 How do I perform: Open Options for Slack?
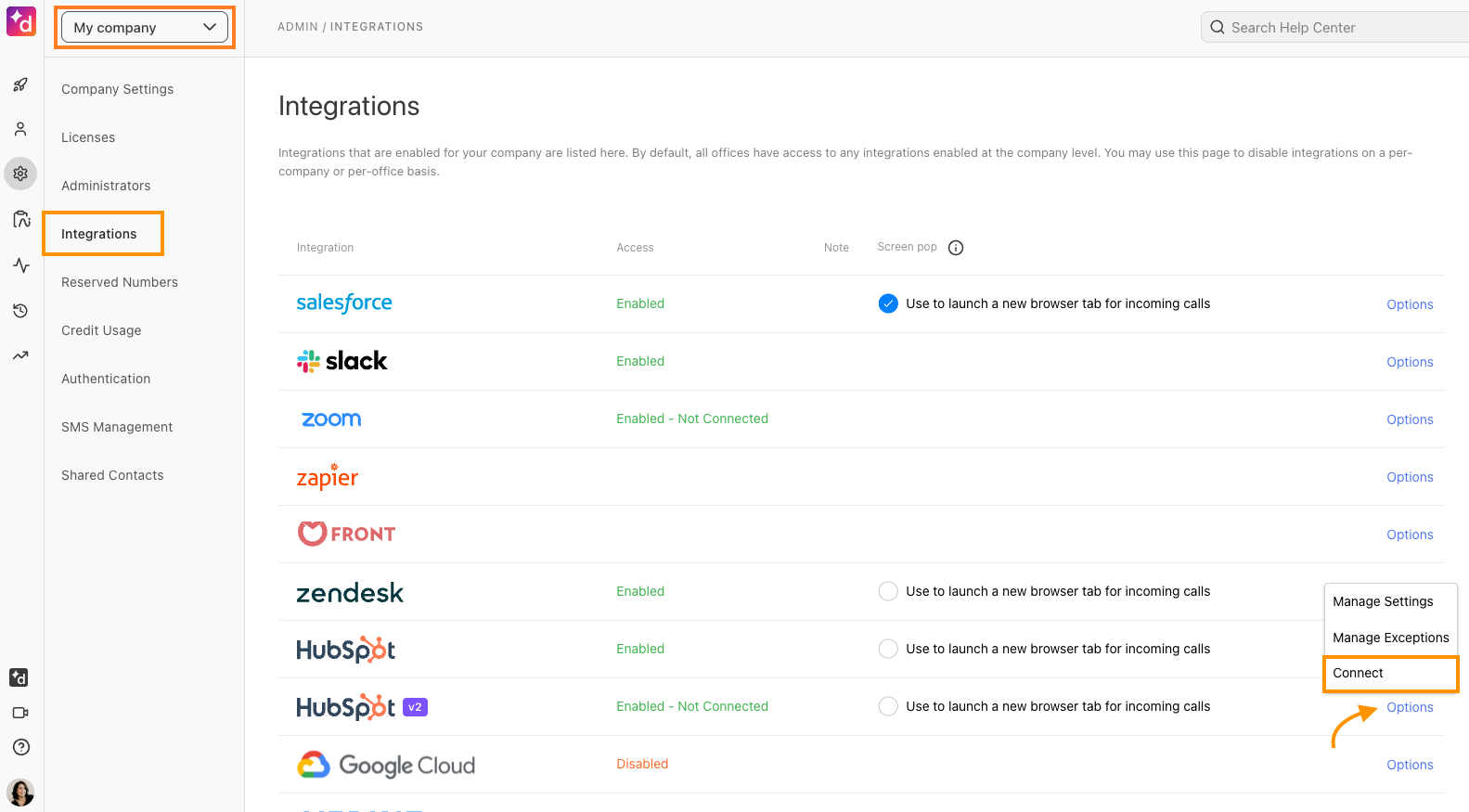[1410, 362]
